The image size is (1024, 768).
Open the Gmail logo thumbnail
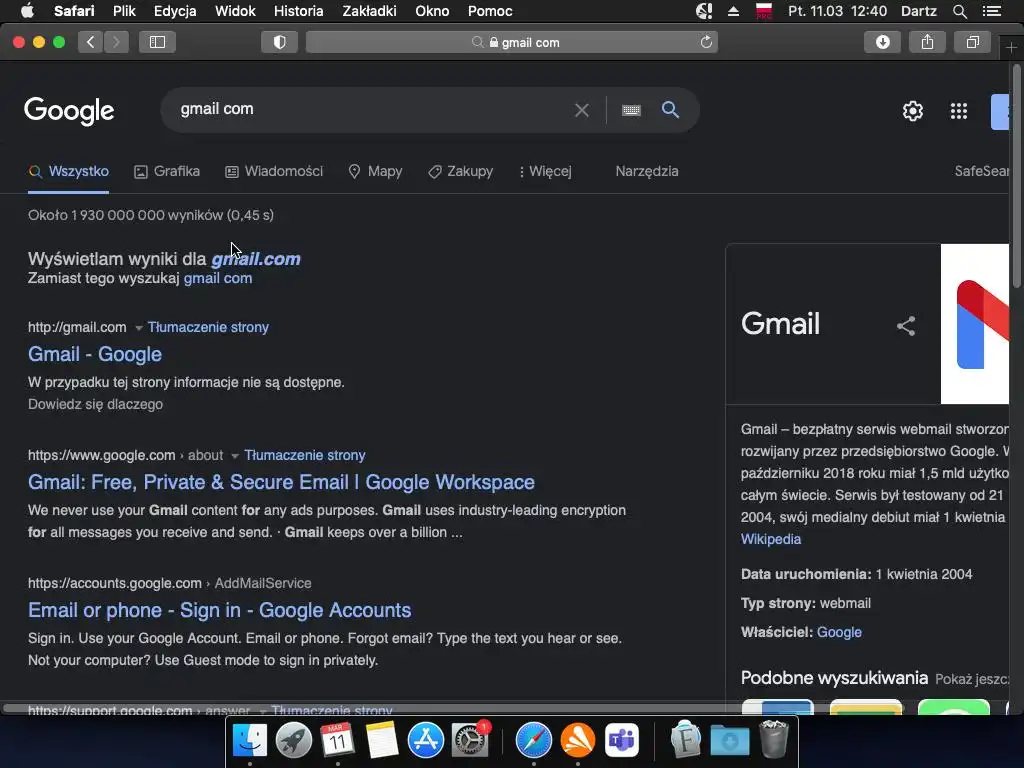[x=975, y=324]
